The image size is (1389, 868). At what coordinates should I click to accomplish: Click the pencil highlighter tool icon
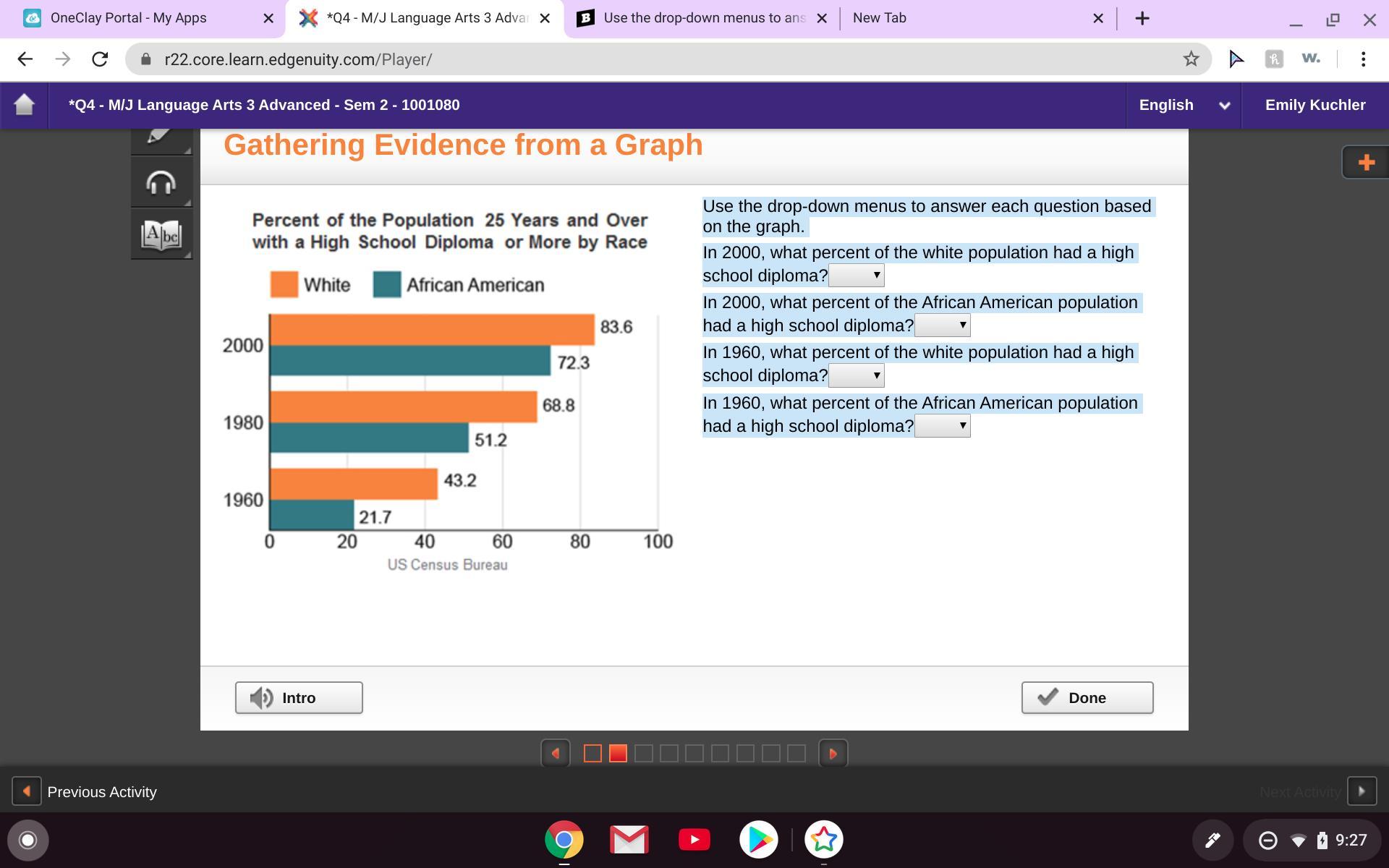(x=161, y=137)
